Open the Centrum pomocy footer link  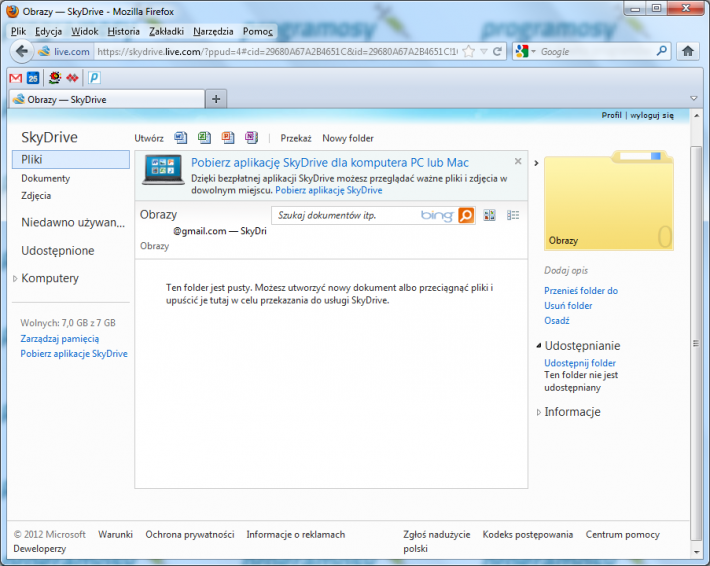[622, 534]
